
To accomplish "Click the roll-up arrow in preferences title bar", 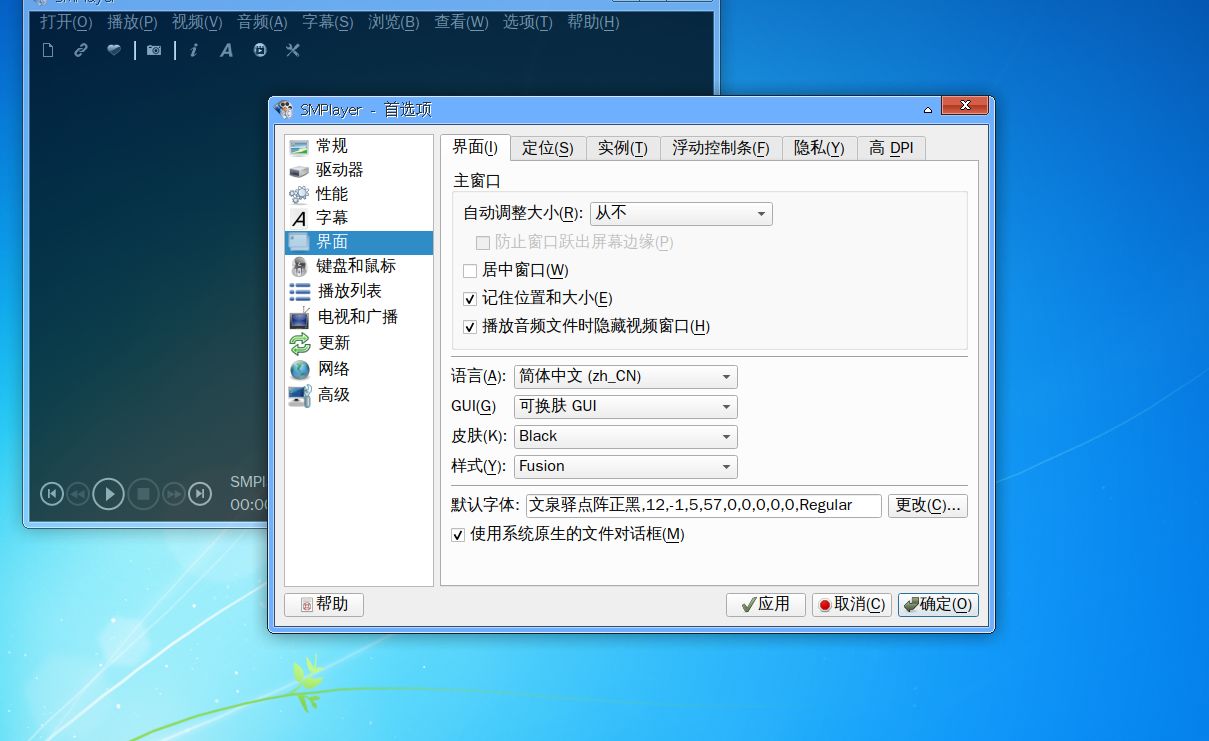I will point(928,110).
